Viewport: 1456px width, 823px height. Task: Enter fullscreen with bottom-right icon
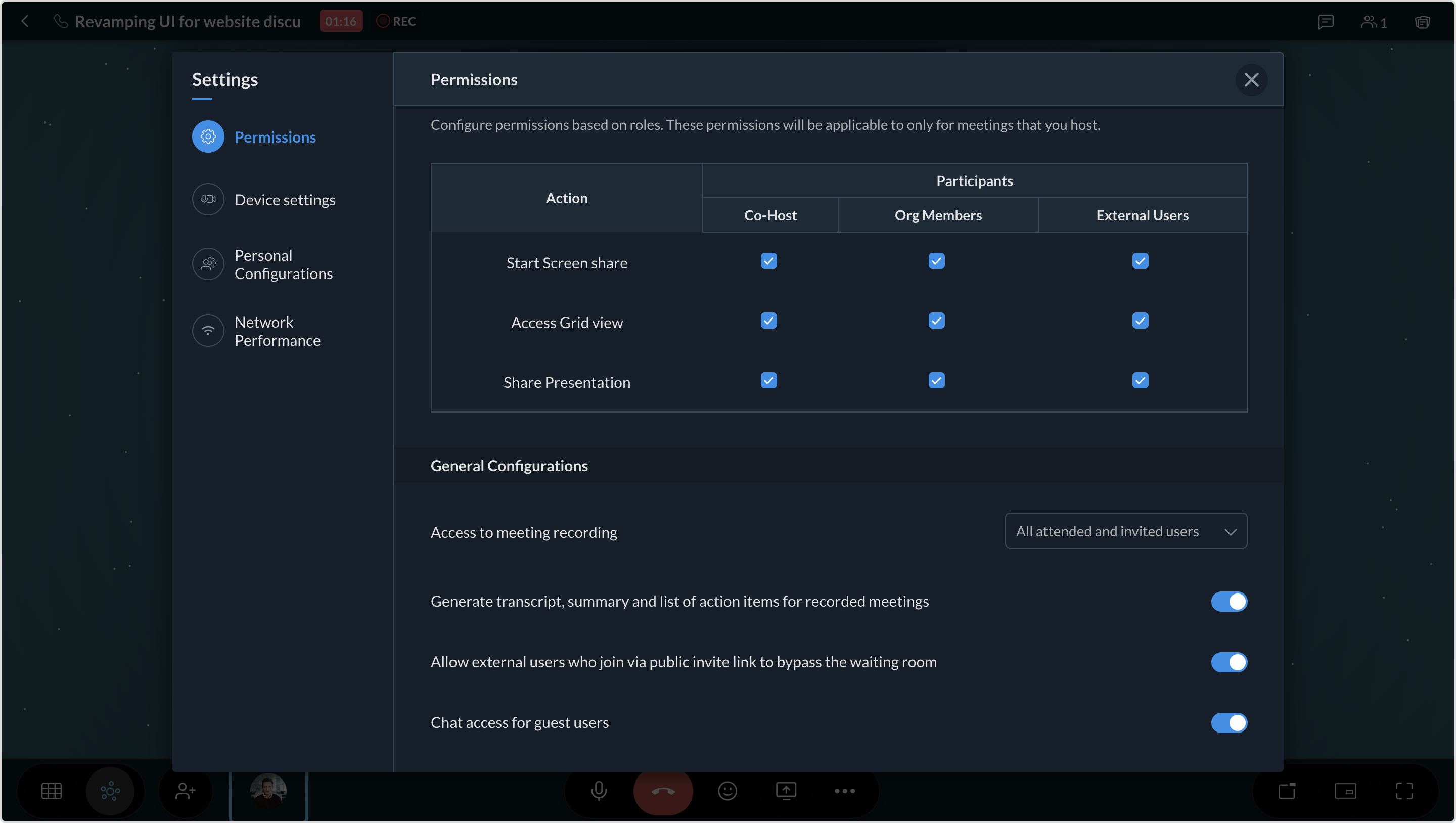[x=1404, y=790]
